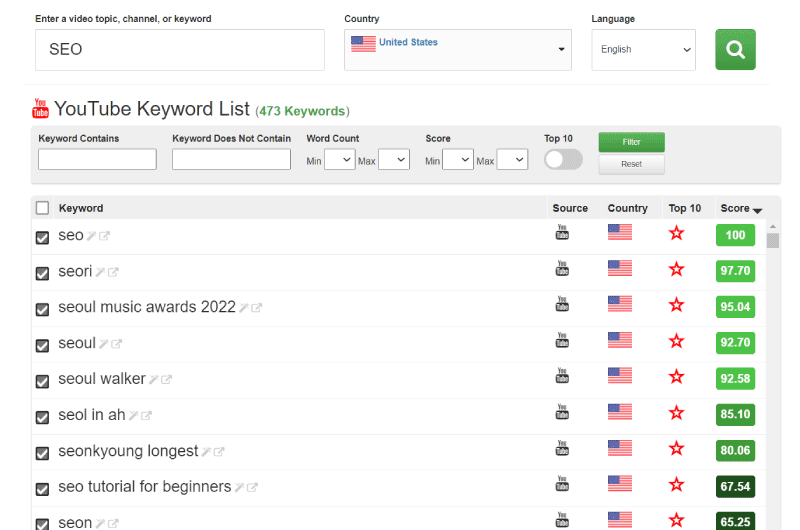800x530 pixels.
Task: Open the Score Max dropdown
Action: click(512, 160)
